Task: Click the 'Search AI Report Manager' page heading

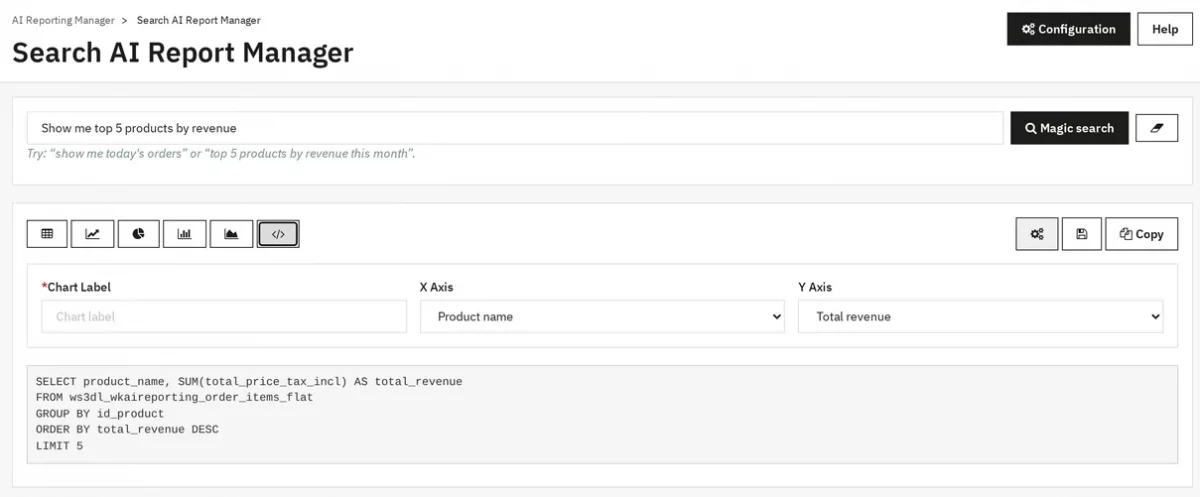Action: point(183,52)
